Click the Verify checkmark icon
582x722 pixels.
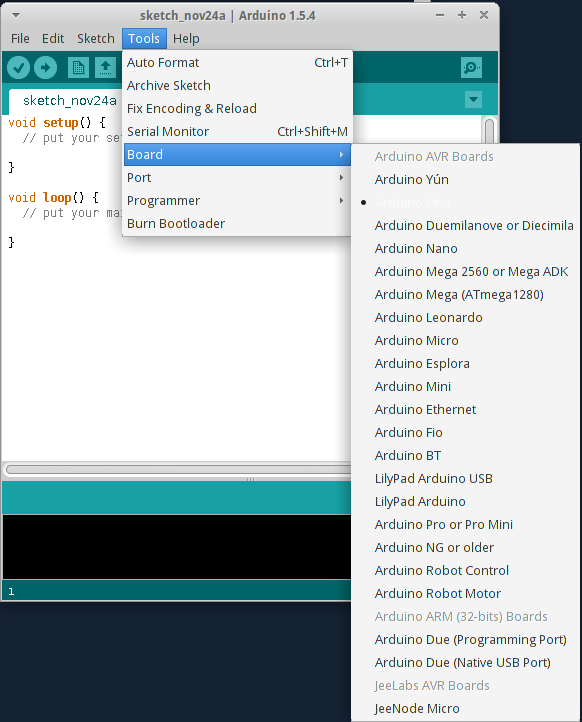(x=18, y=68)
